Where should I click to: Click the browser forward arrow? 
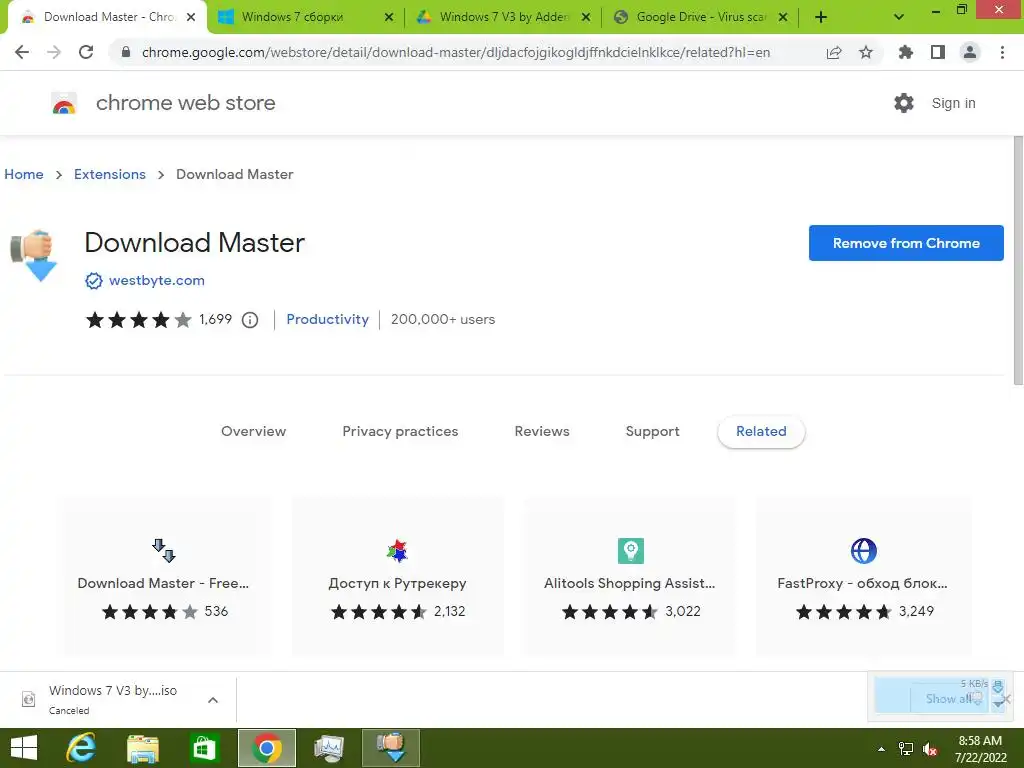[54, 52]
